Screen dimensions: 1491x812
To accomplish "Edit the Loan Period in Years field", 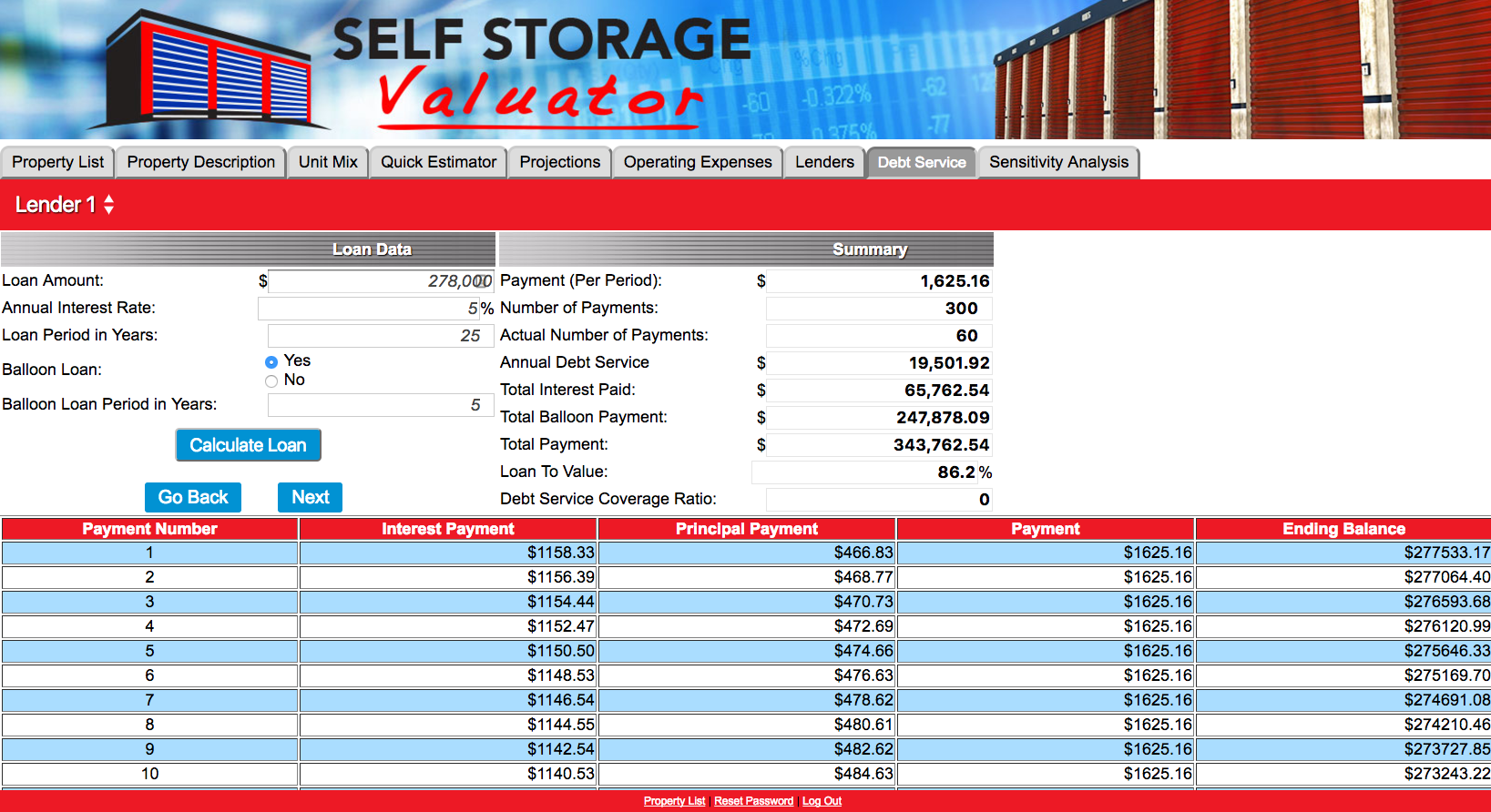I will tap(381, 336).
